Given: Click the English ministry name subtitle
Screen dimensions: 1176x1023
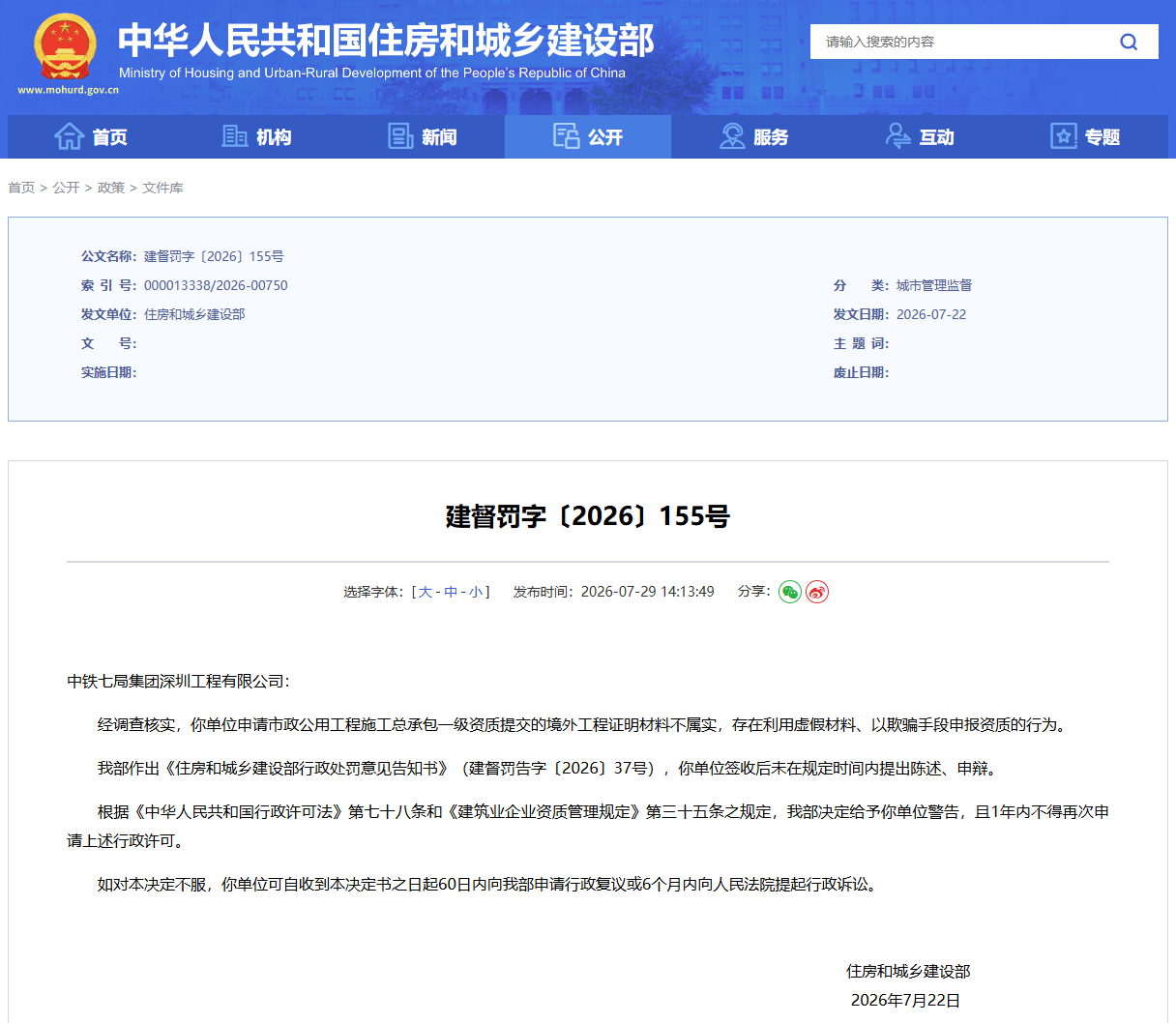Looking at the screenshot, I should 372,73.
